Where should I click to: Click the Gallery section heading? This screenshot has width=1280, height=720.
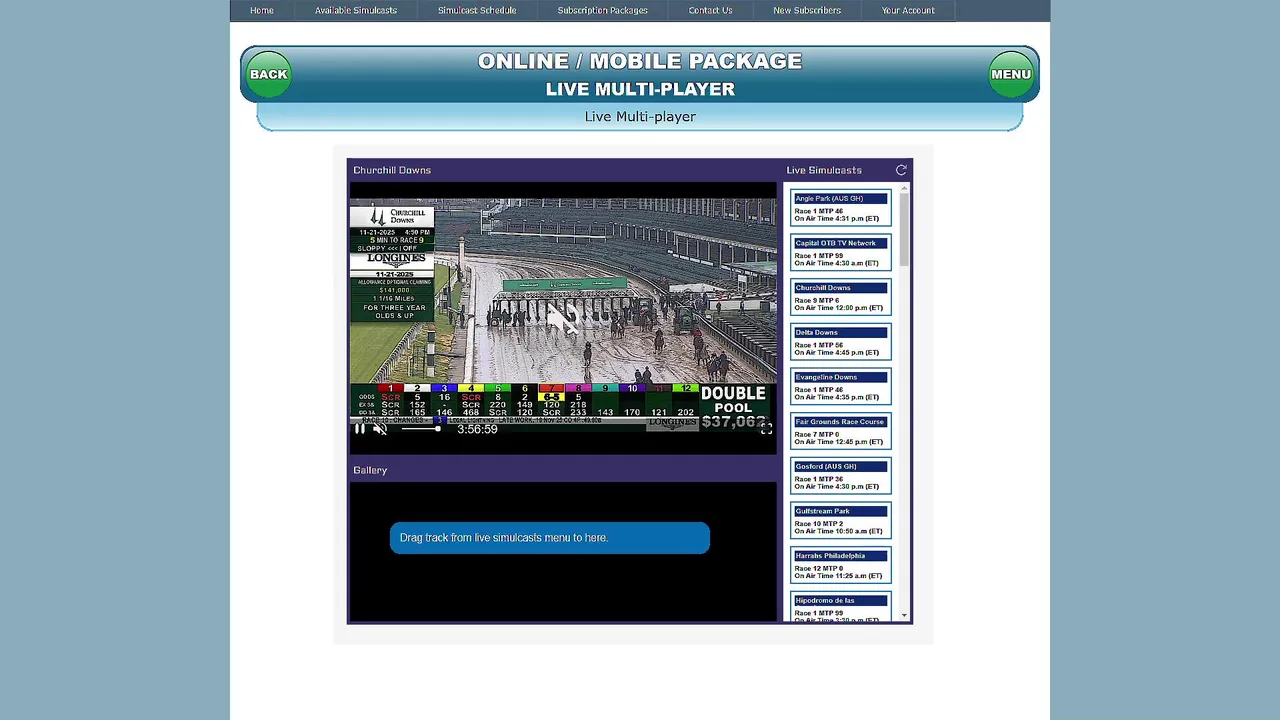click(370, 470)
